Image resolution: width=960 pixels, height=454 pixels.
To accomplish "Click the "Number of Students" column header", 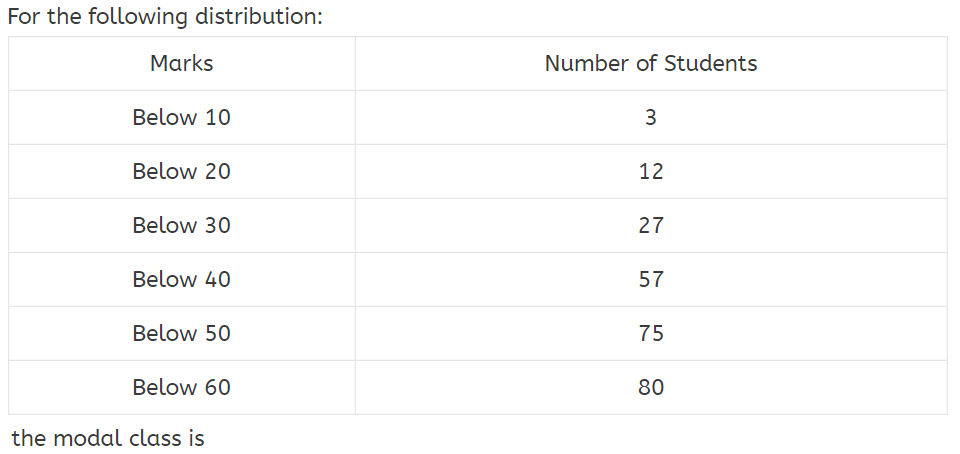I will click(x=651, y=64).
